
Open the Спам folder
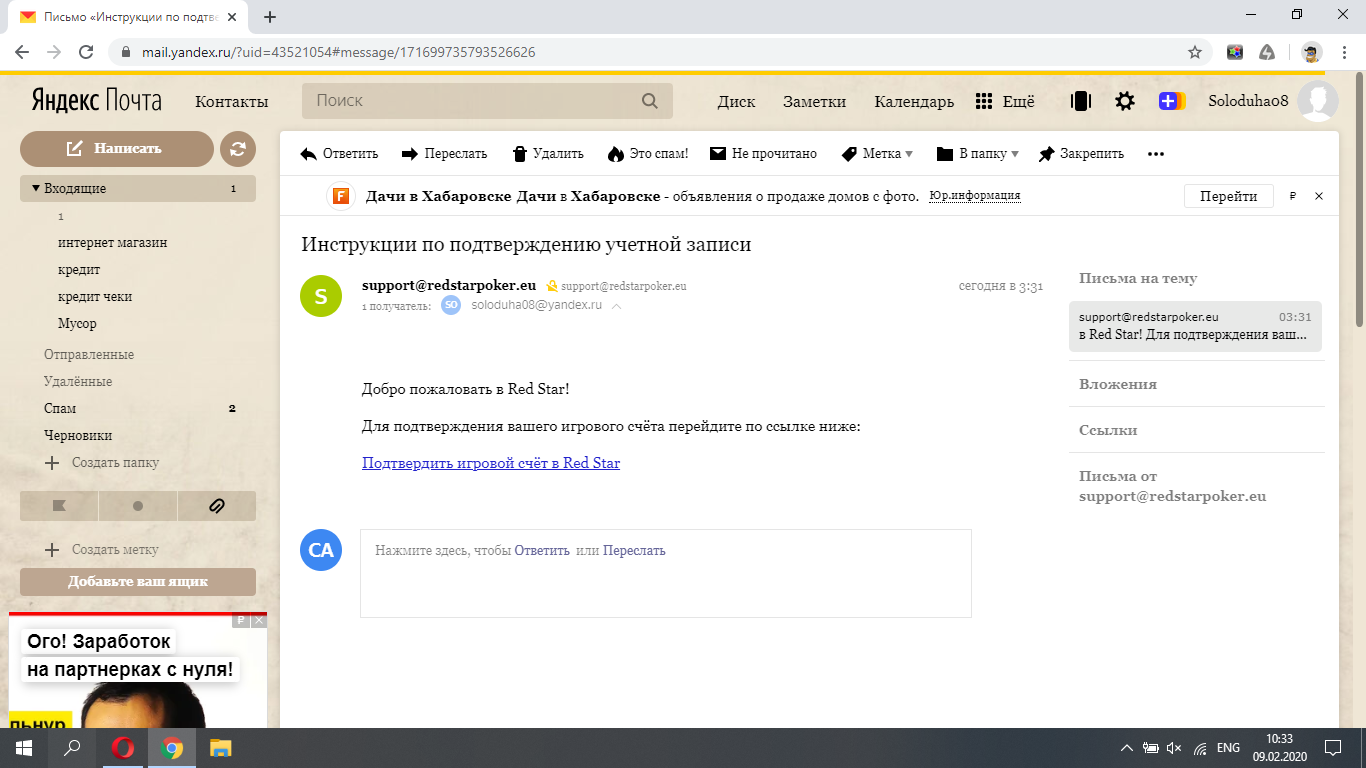click(x=60, y=408)
